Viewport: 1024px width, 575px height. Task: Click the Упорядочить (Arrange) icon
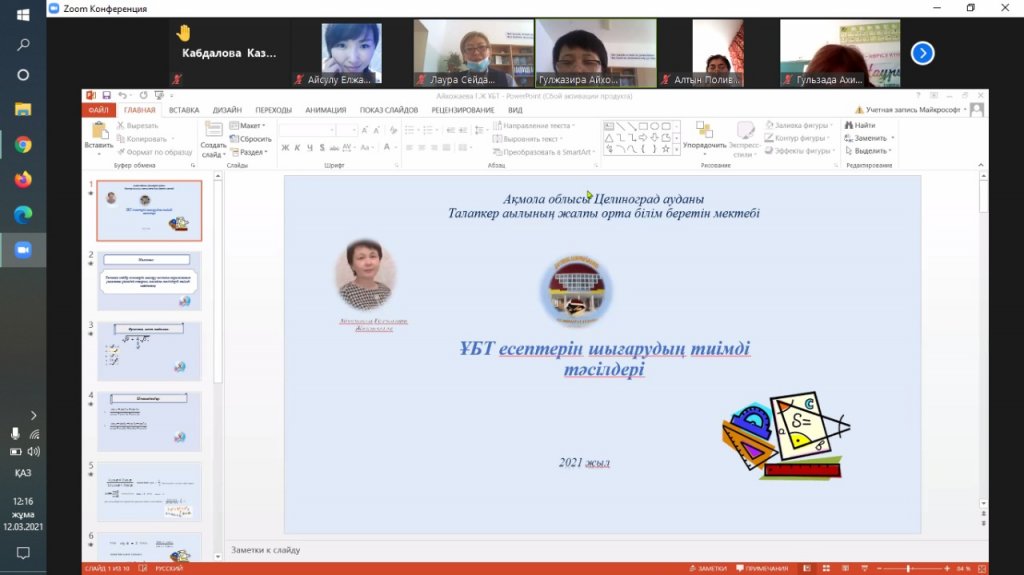point(705,131)
